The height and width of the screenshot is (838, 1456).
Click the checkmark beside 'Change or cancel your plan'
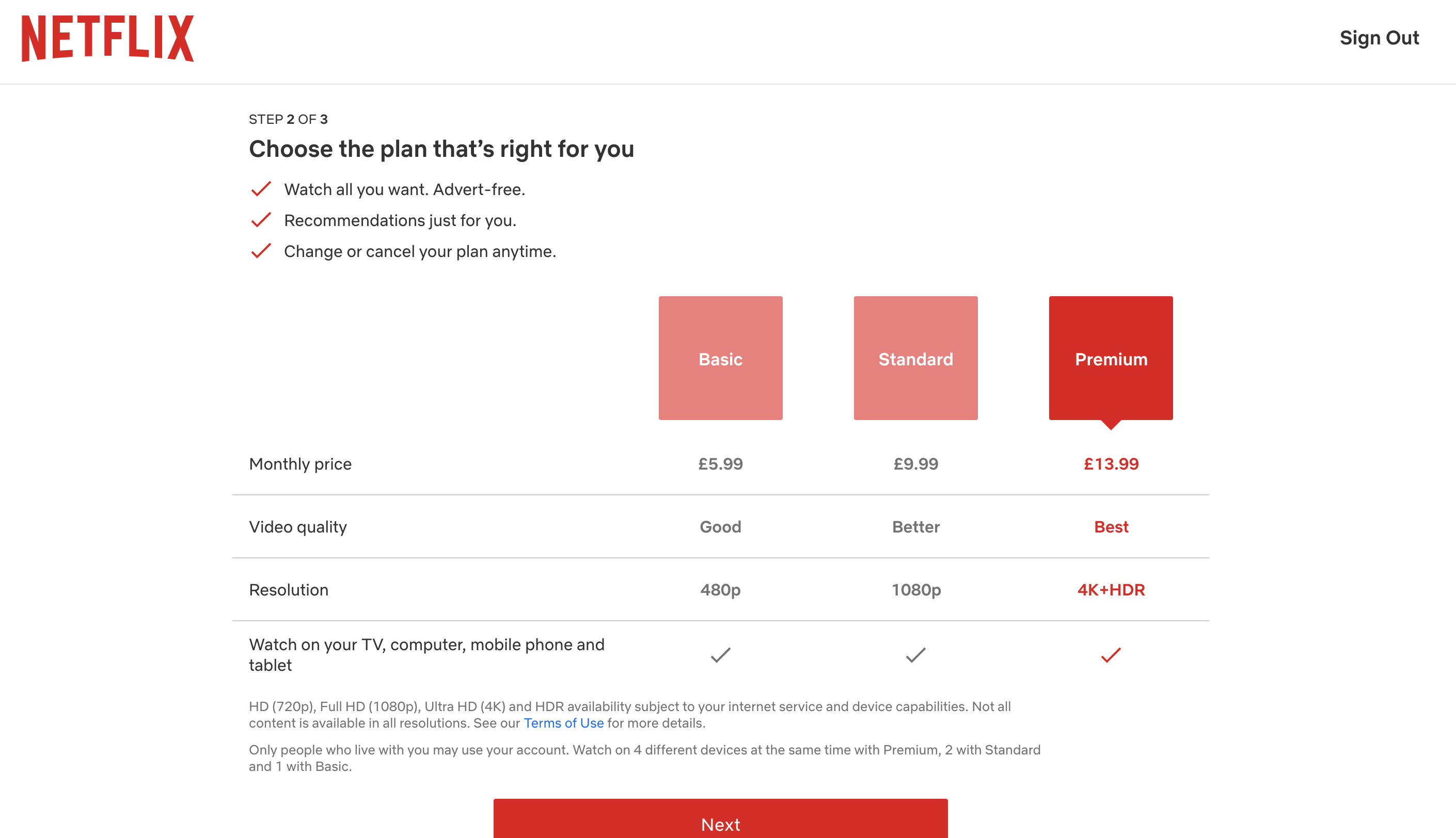pyautogui.click(x=261, y=251)
